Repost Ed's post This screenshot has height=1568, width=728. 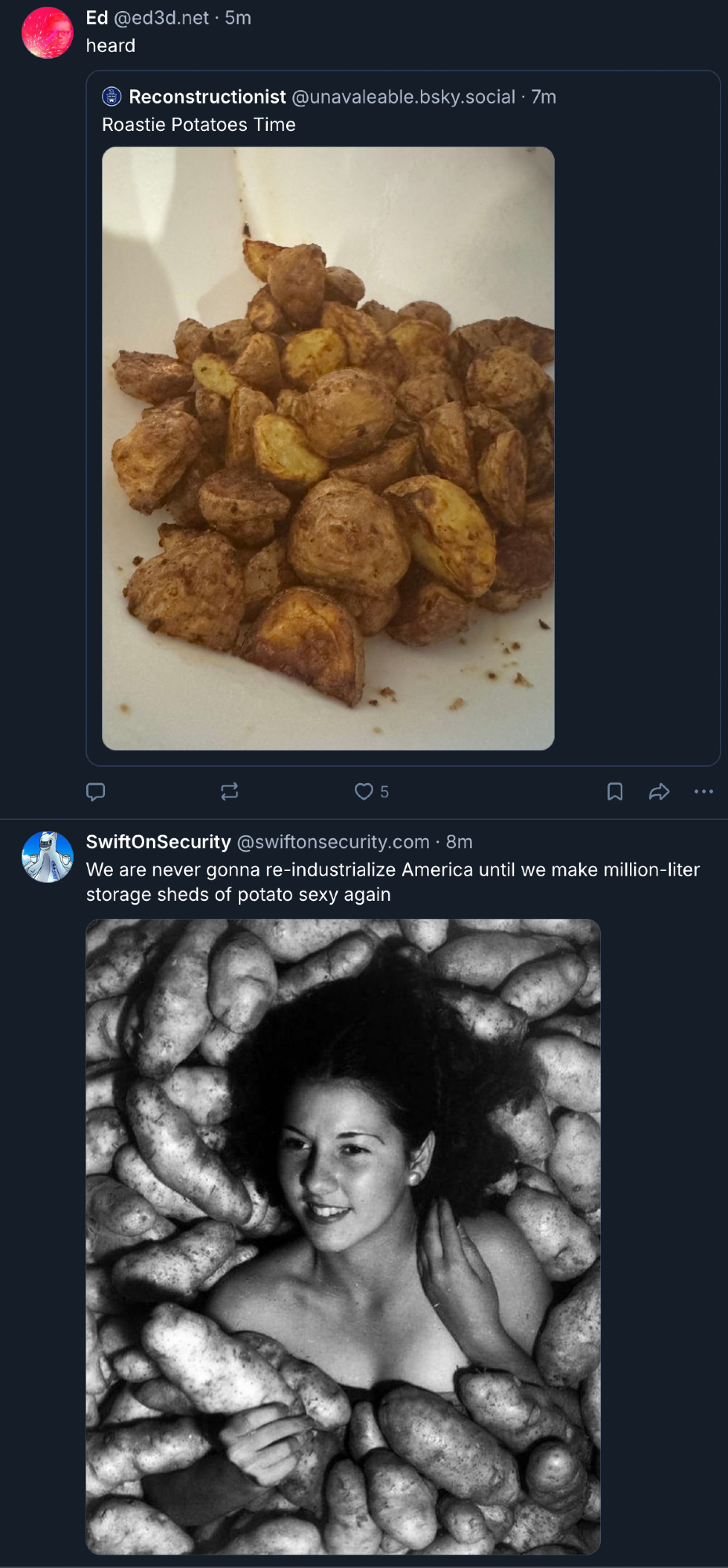(x=230, y=792)
